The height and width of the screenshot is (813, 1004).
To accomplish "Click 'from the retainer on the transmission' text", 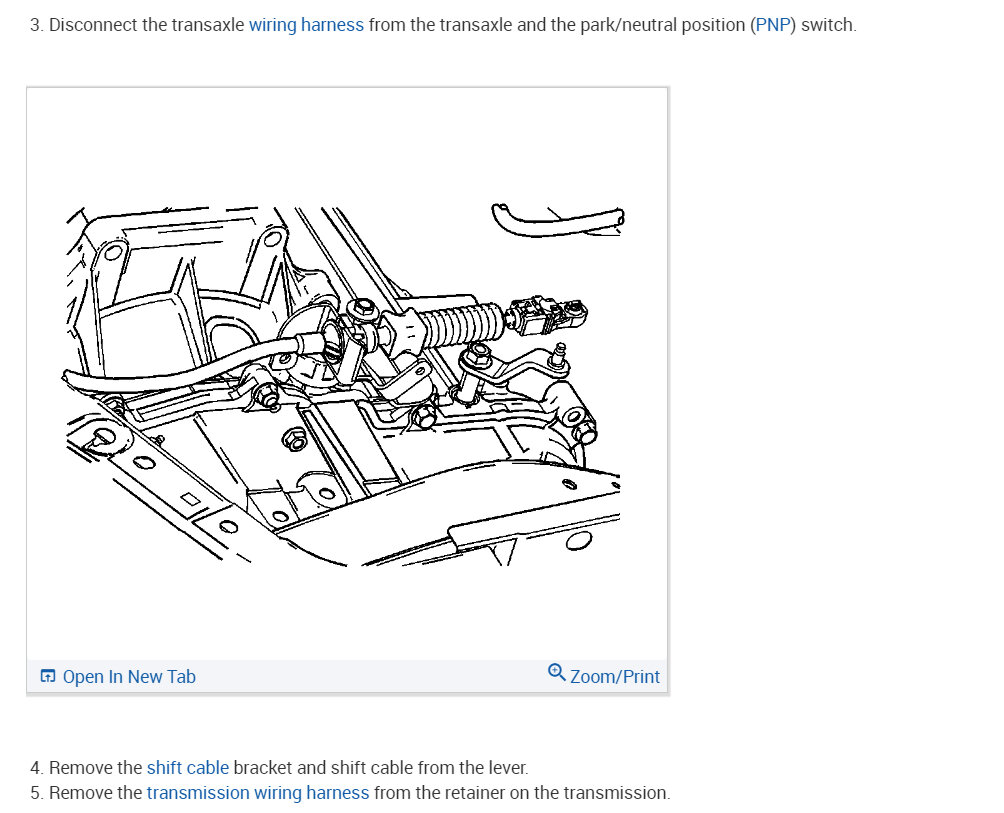I will coord(522,793).
